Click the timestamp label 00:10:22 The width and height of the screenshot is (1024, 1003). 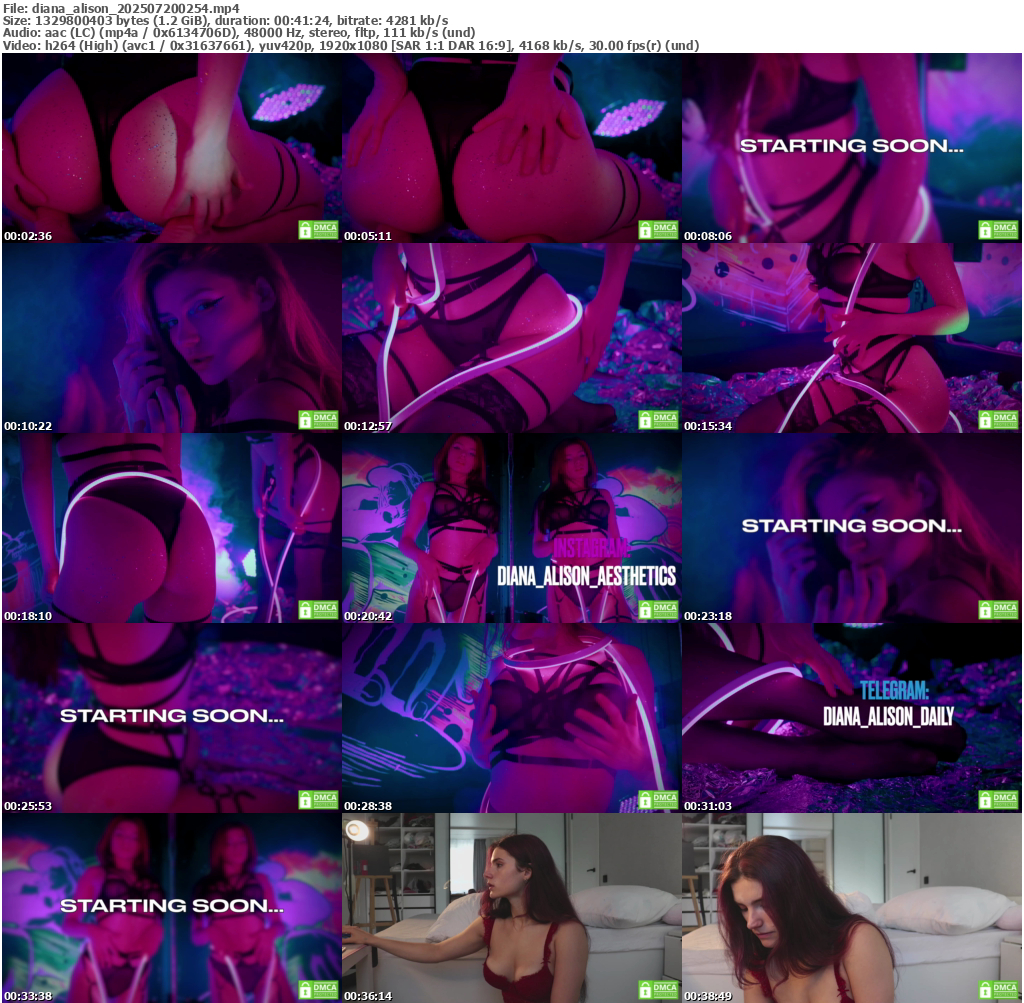28,426
